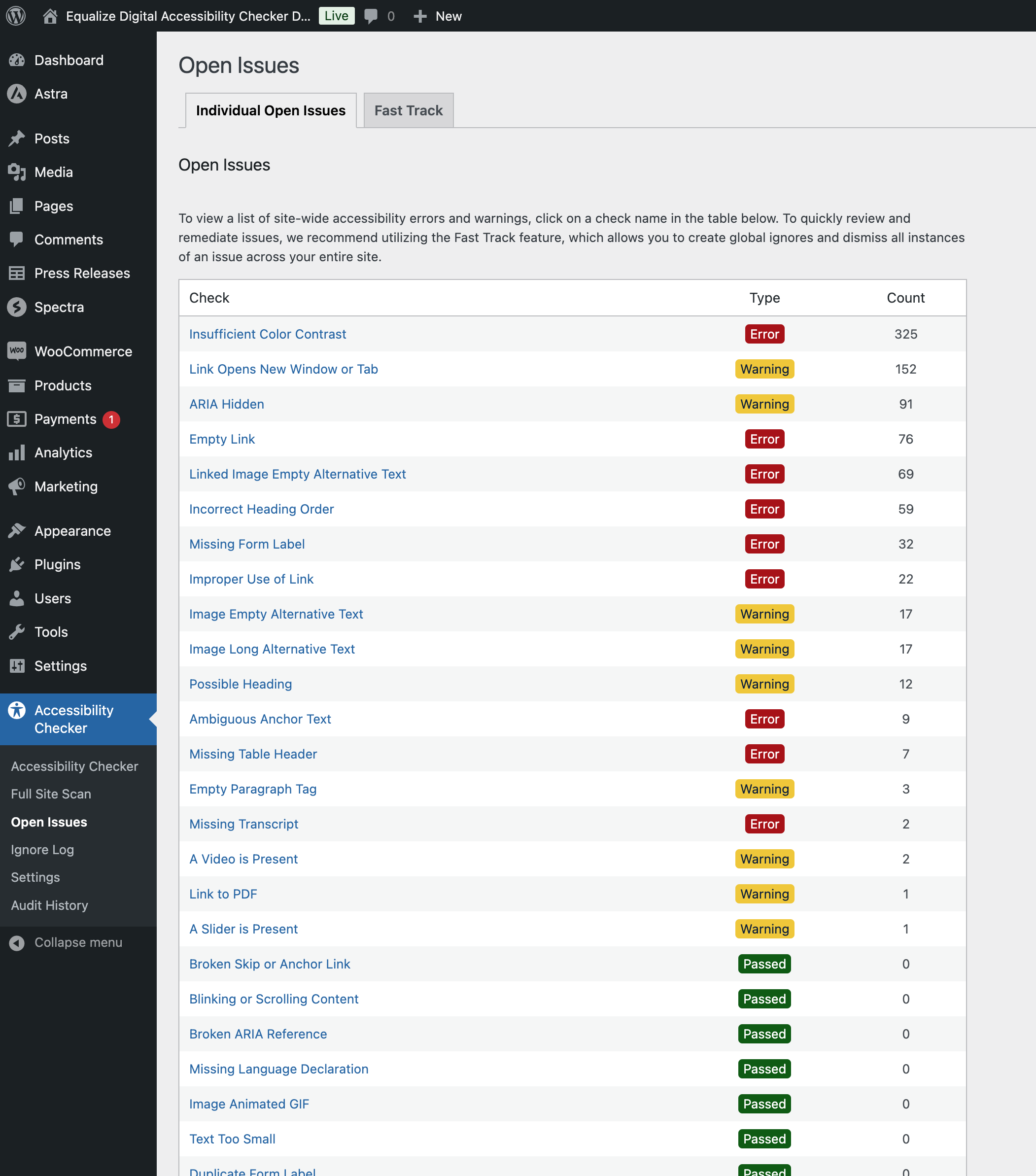Open Blinking or Scrolling Content check
This screenshot has width=1036, height=1176.
coord(274,1000)
